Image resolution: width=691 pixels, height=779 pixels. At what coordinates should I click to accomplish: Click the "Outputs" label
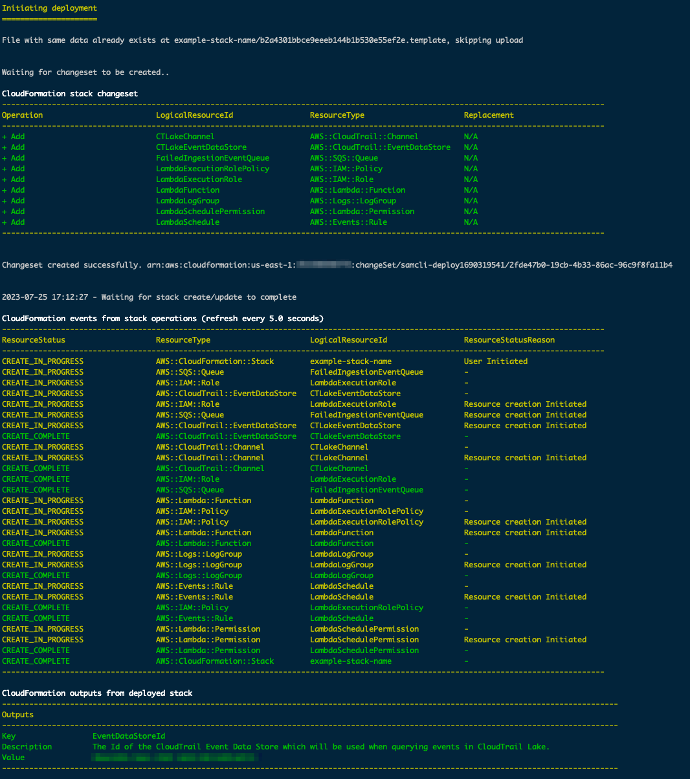click(17, 715)
